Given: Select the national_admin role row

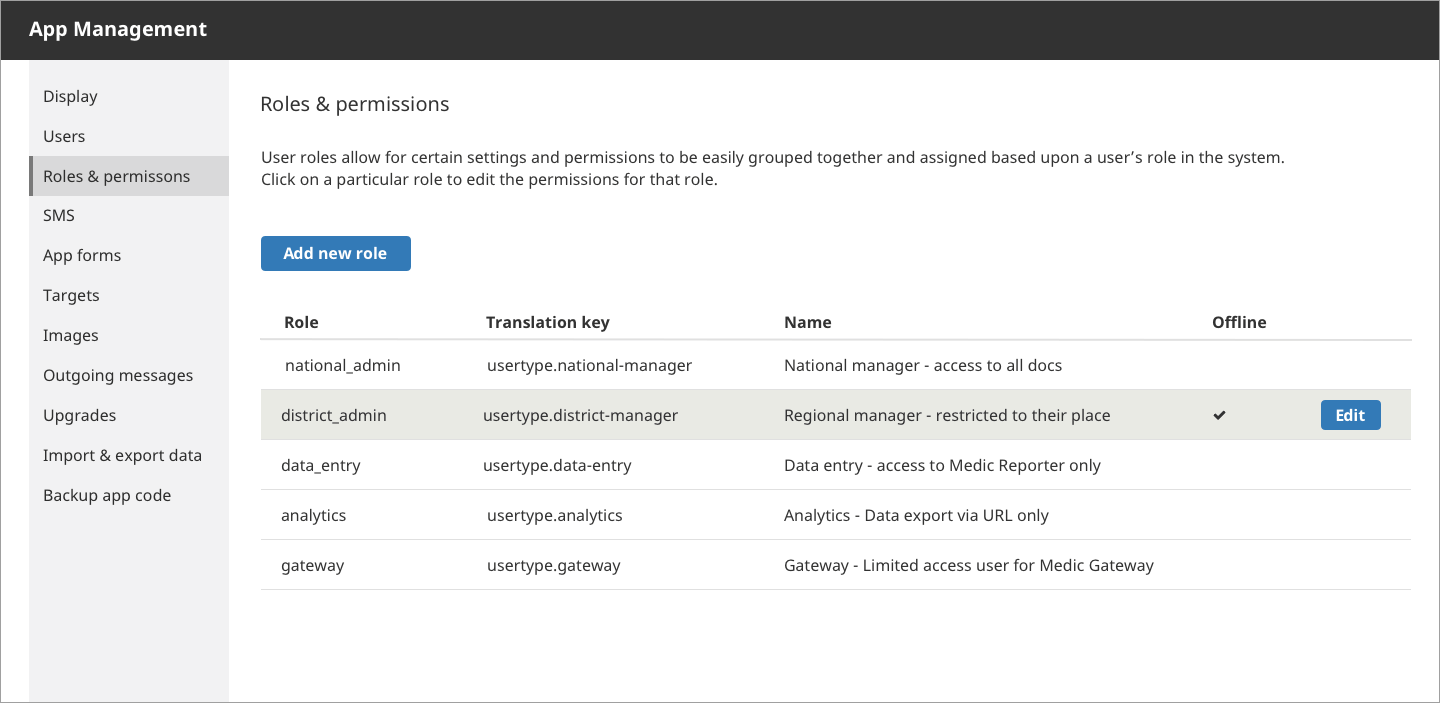Looking at the screenshot, I should tap(836, 365).
